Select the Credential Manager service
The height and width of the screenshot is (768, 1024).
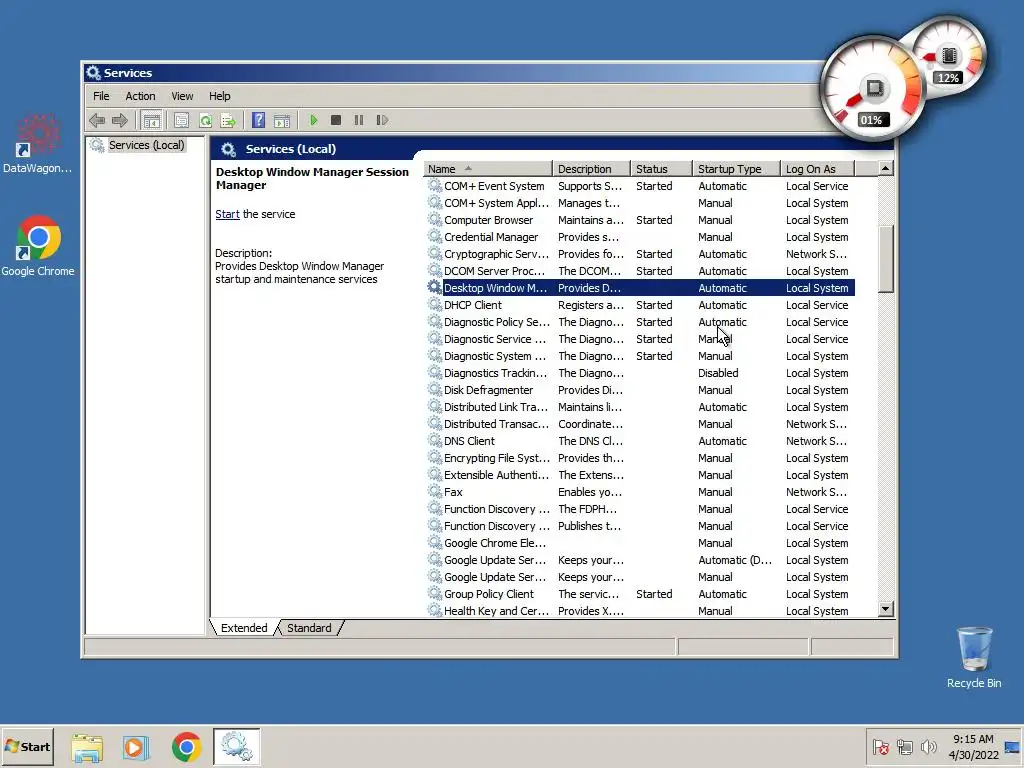[639, 237]
